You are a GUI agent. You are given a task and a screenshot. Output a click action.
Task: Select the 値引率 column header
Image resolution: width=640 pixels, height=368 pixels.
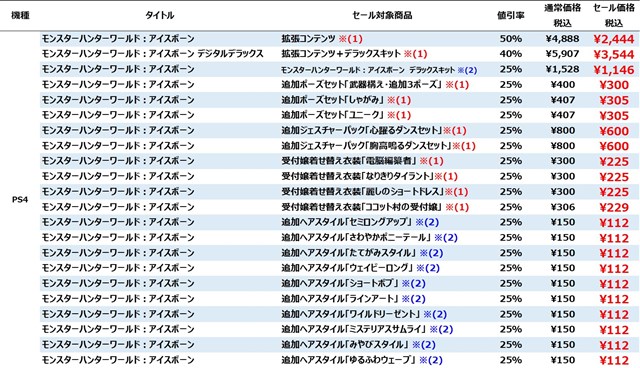tap(510, 16)
